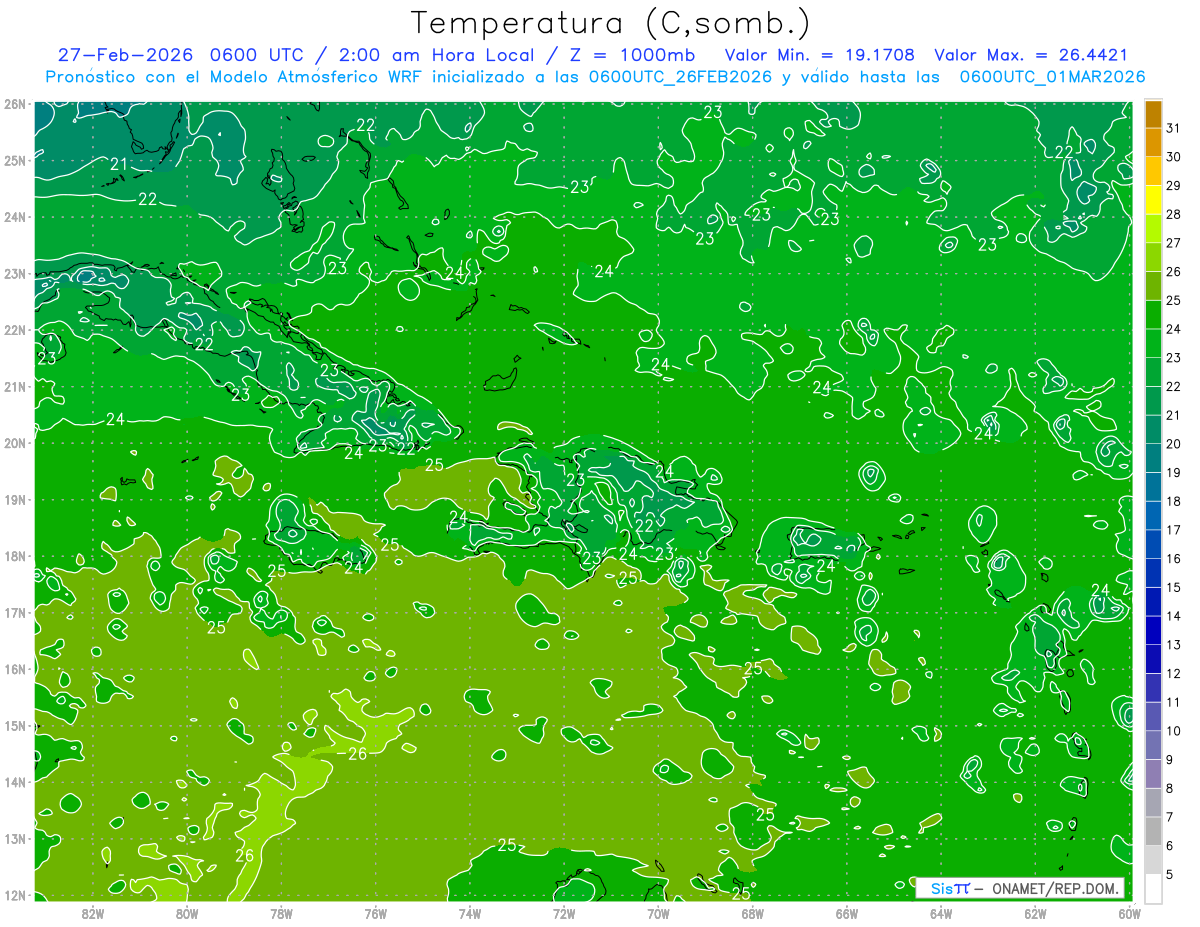Click the 'ONAMET/REP.DOM.' credit label
This screenshot has height=927, width=1200.
tap(1055, 888)
